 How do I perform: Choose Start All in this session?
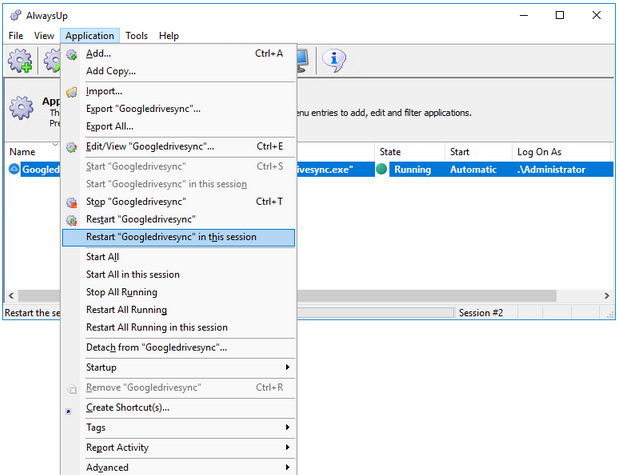(179, 275)
